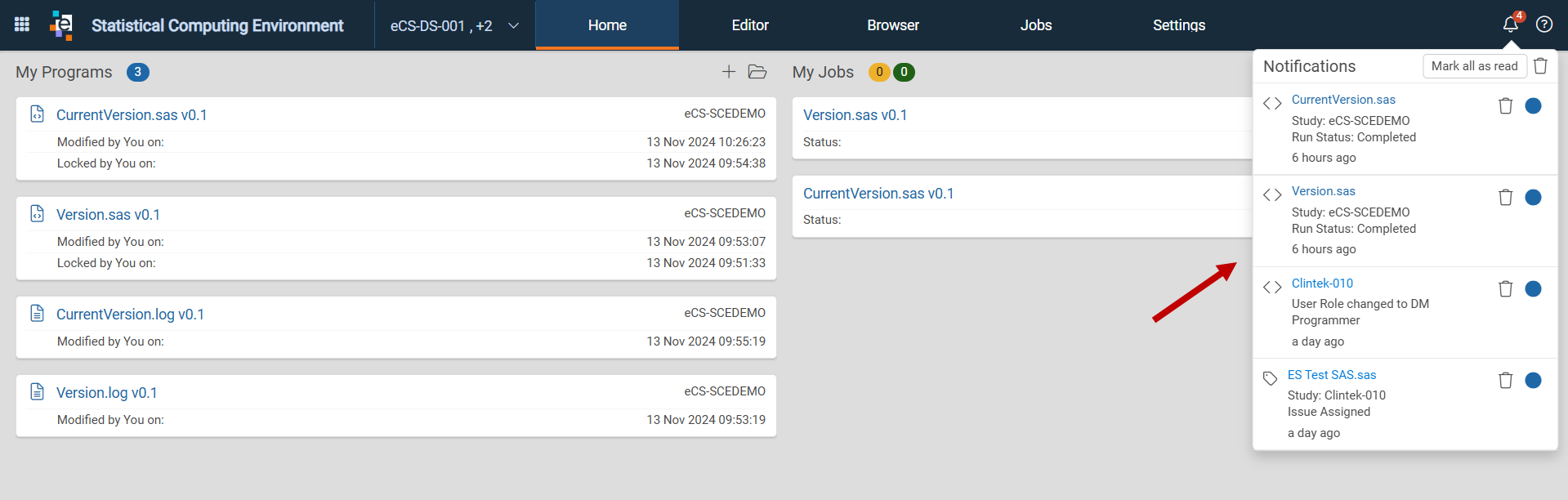Expand the eCS-DS-001, +2 study dropdown

pos(454,25)
